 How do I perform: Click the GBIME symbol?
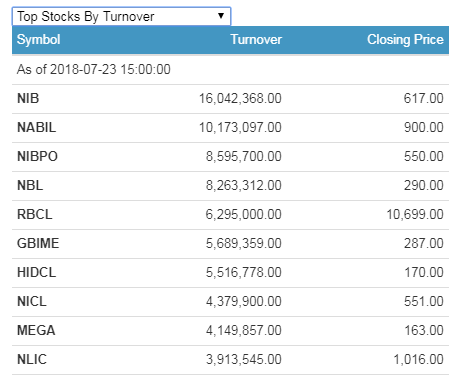click(x=38, y=243)
